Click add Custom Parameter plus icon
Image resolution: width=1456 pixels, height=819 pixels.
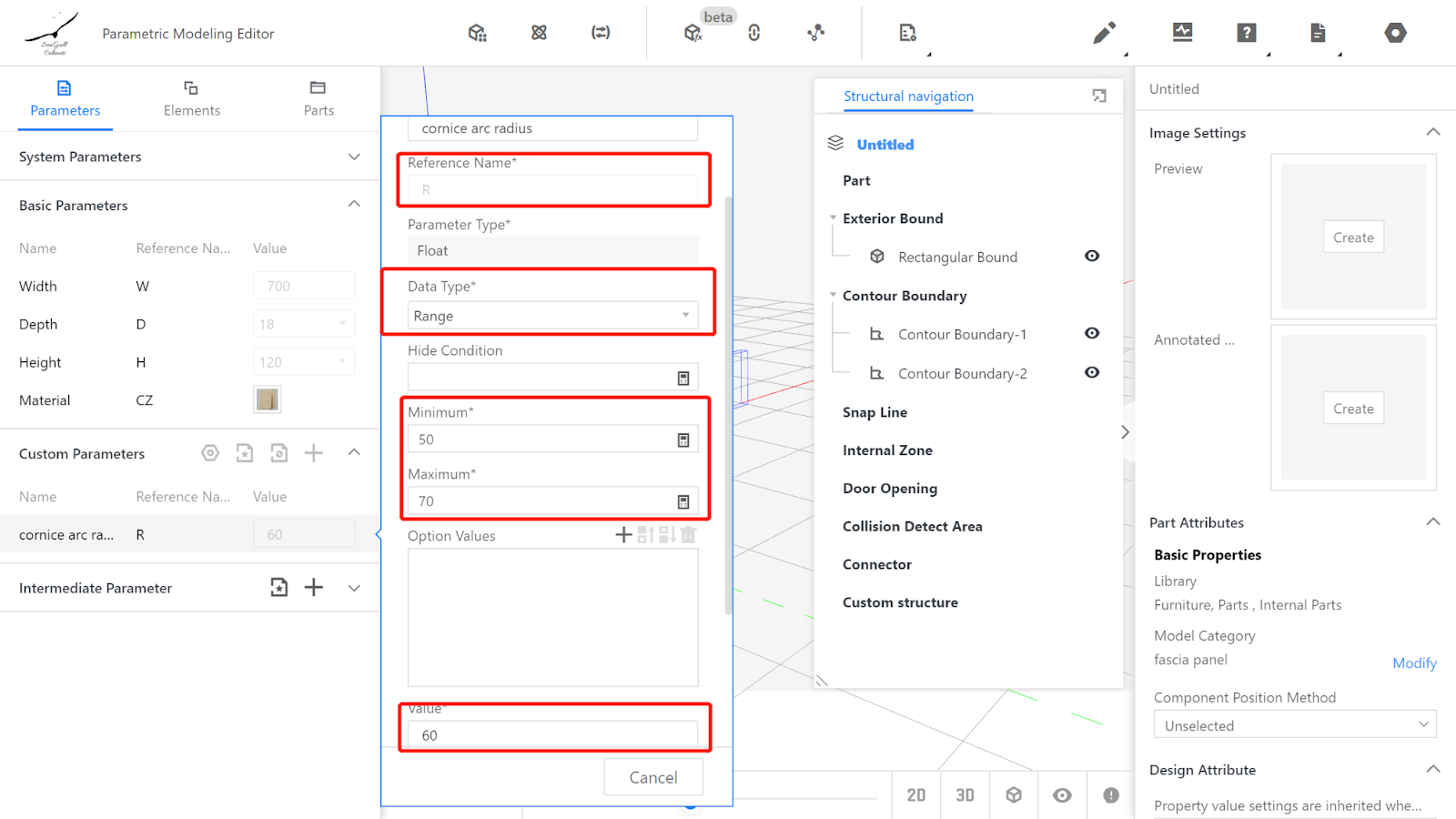(x=314, y=453)
